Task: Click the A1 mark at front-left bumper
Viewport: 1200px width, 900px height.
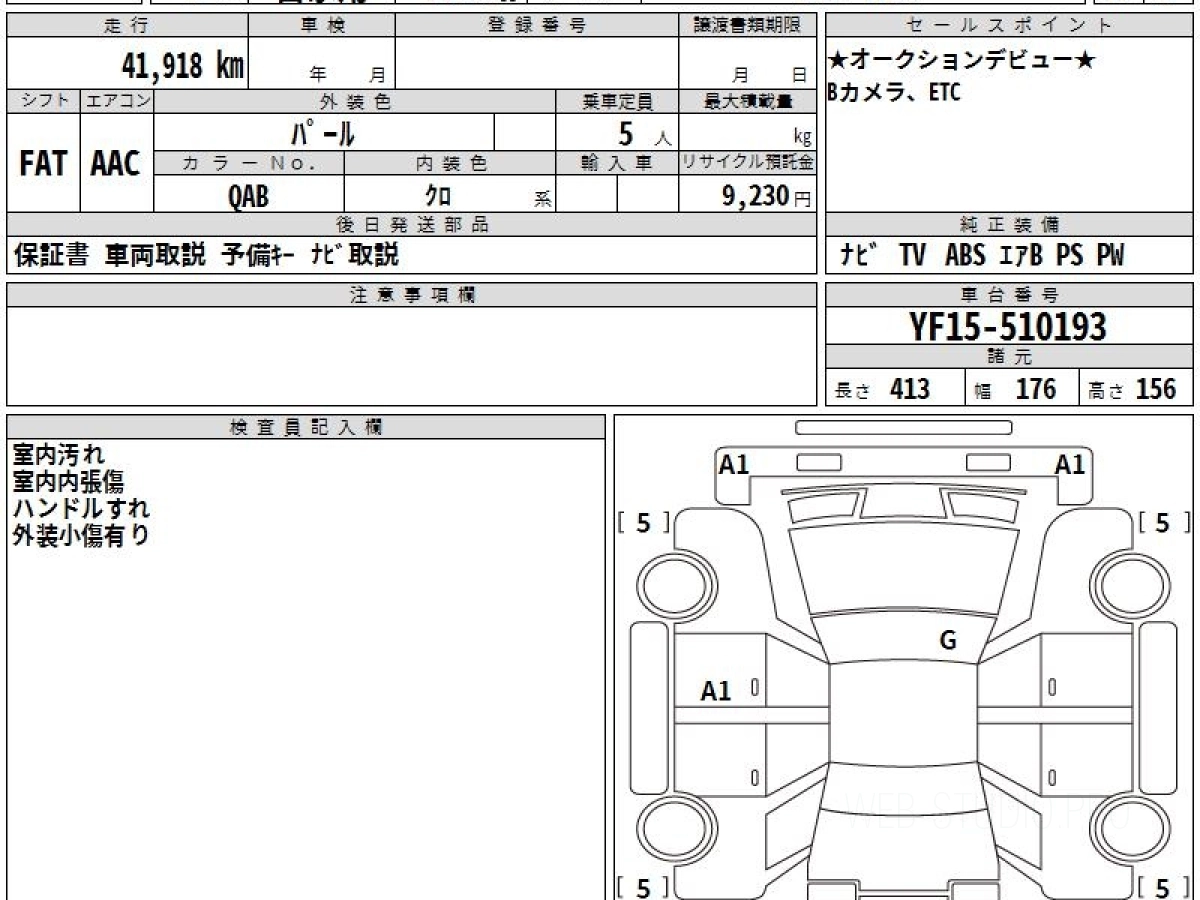Action: pos(735,464)
